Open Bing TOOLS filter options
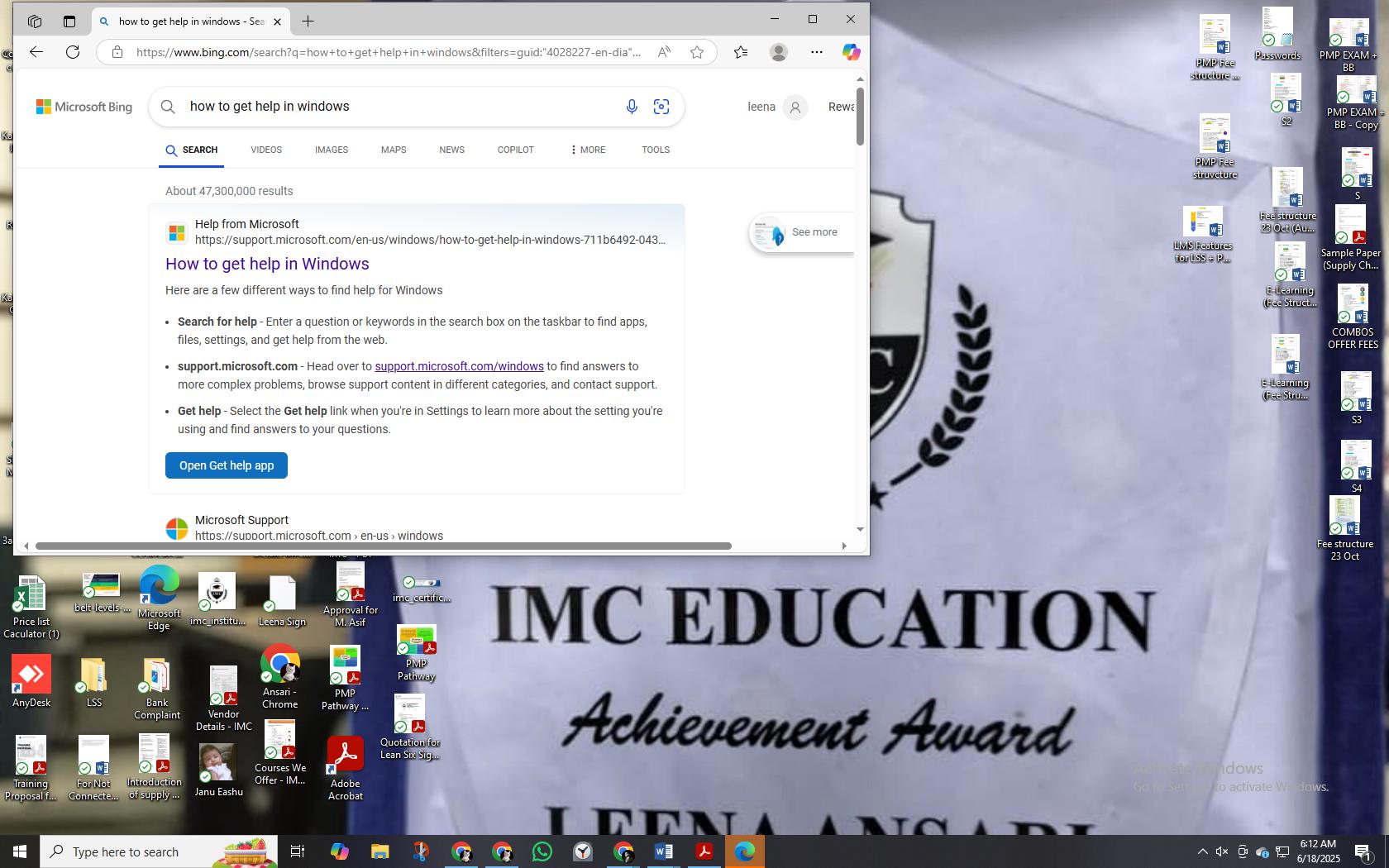1389x868 pixels. (656, 150)
